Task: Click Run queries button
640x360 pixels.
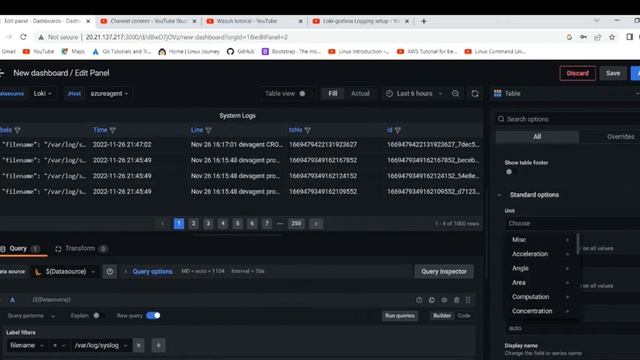Action: [x=400, y=316]
